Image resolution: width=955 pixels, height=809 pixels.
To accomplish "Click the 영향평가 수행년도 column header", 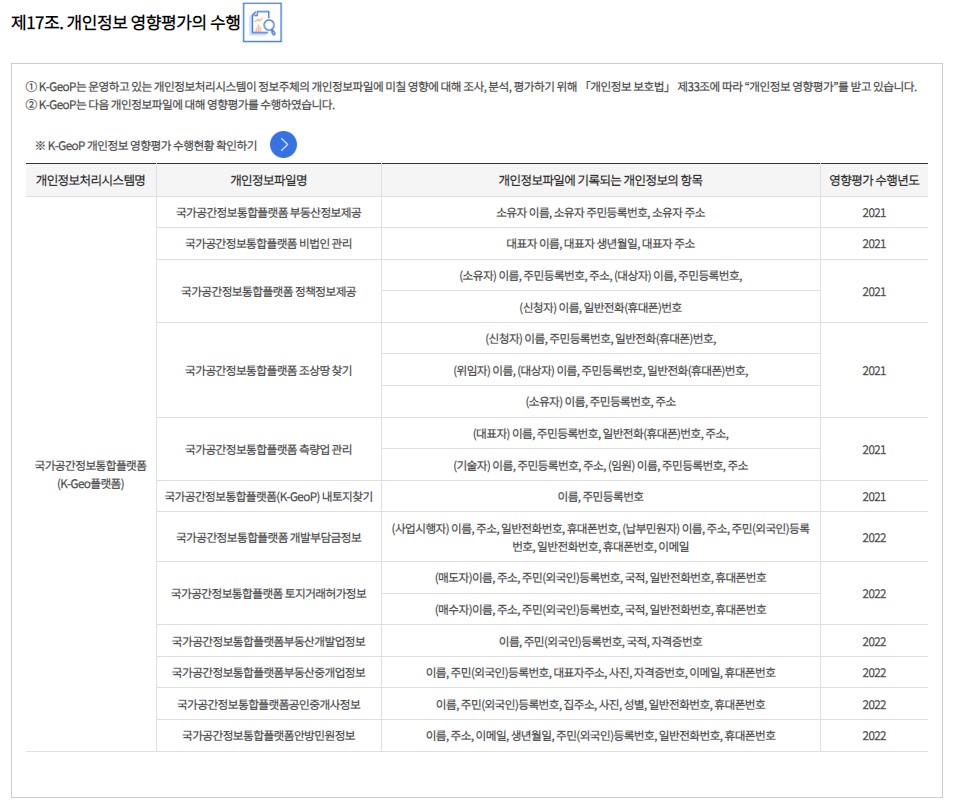I will [x=873, y=180].
